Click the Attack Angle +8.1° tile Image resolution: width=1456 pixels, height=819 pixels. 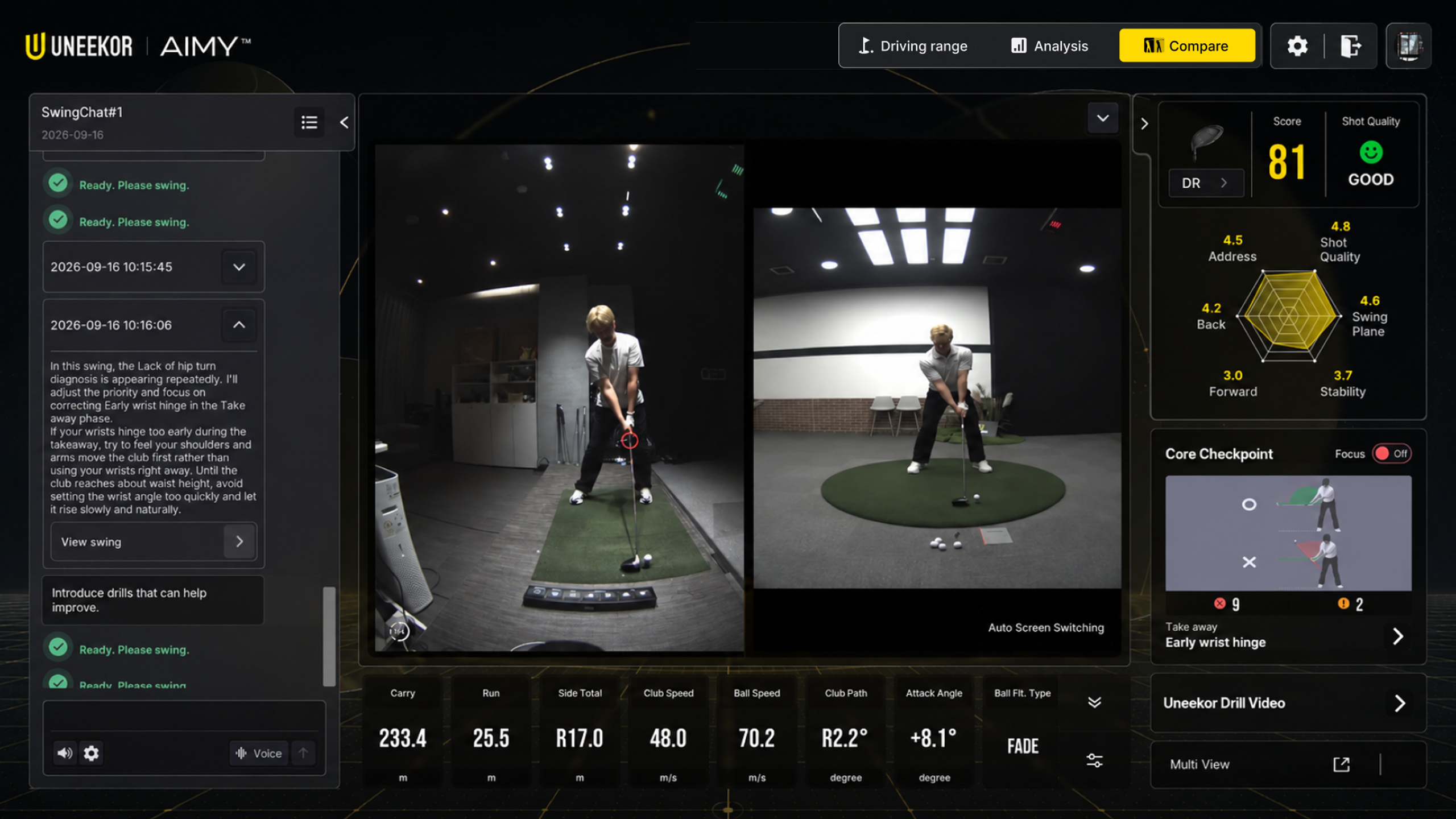[x=934, y=733]
